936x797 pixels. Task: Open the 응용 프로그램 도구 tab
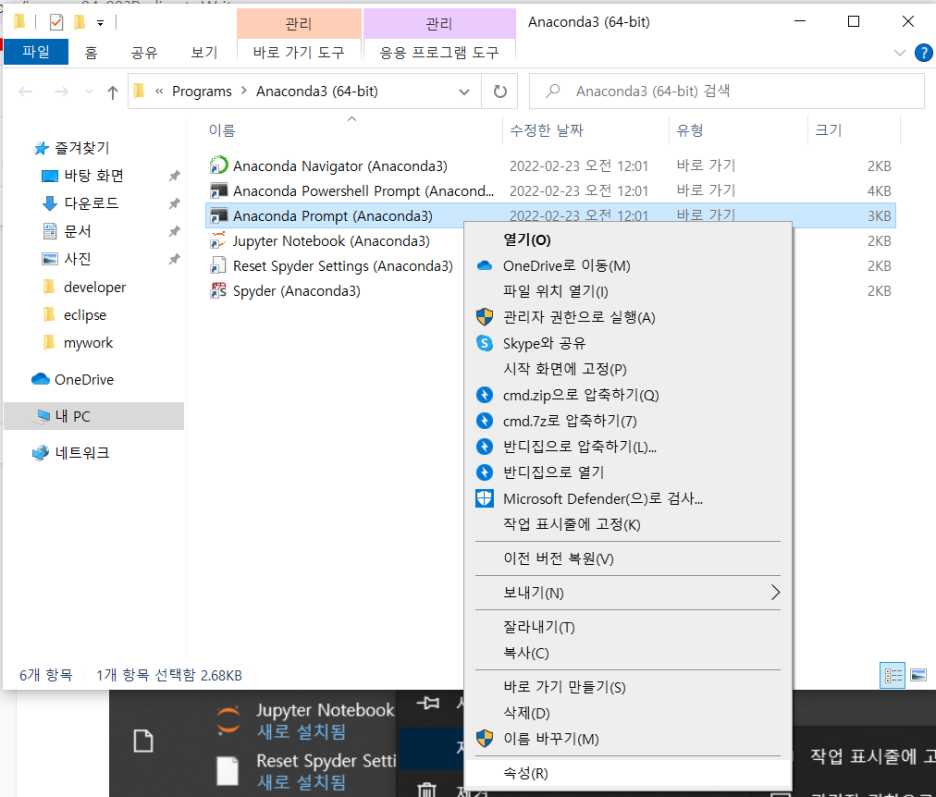pyautogui.click(x=439, y=52)
